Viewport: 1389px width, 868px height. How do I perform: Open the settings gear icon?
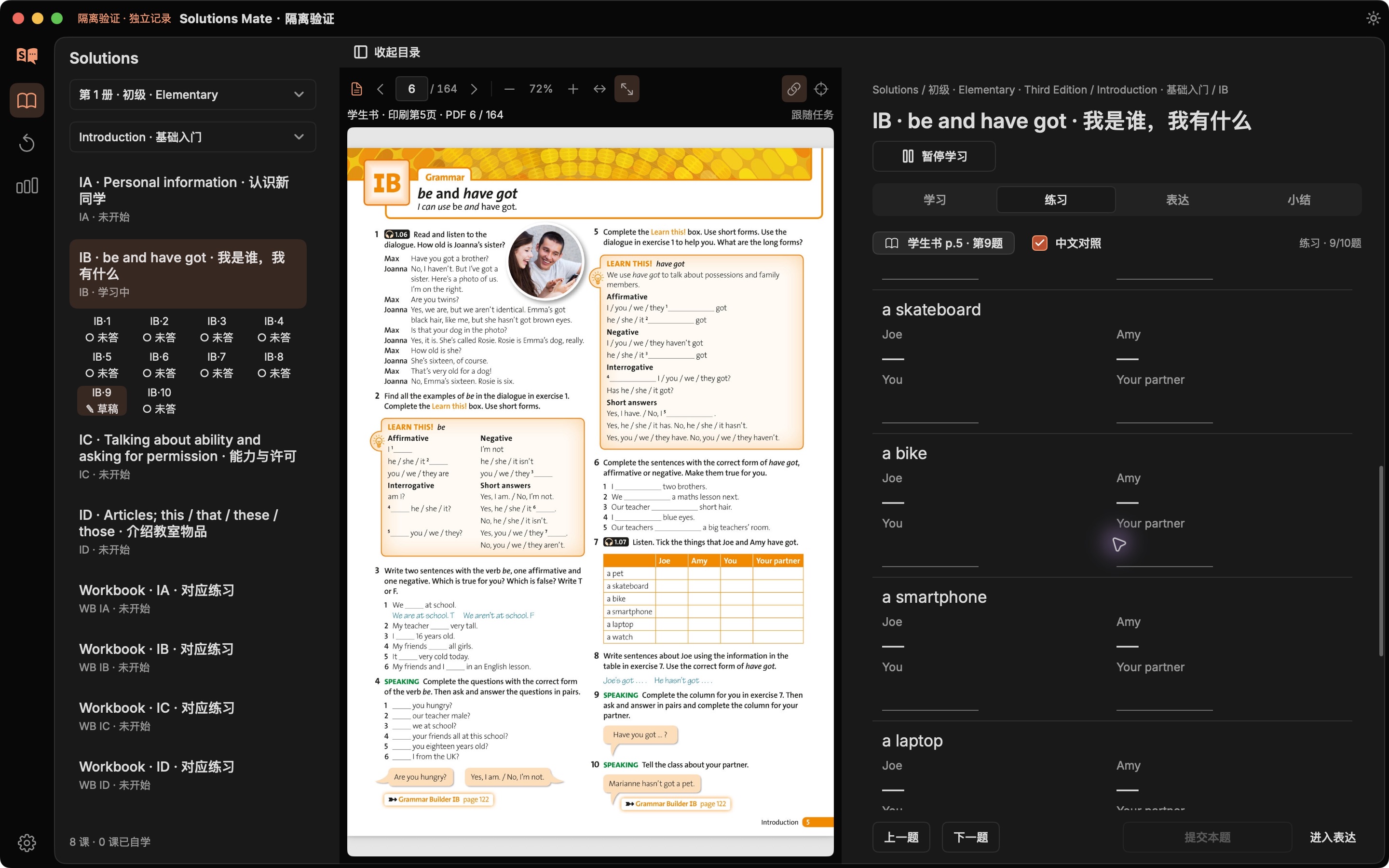tap(27, 842)
